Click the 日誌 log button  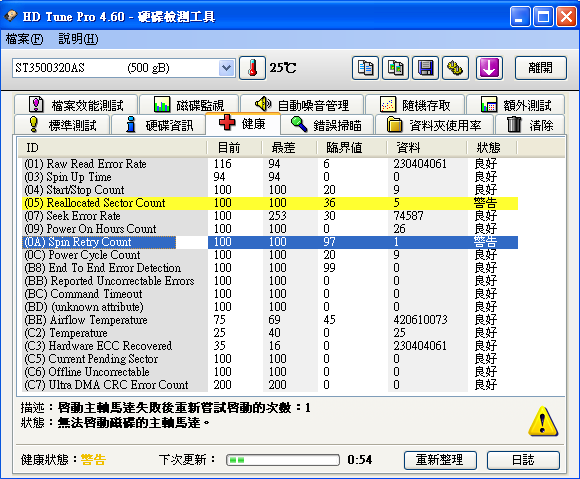point(523,460)
